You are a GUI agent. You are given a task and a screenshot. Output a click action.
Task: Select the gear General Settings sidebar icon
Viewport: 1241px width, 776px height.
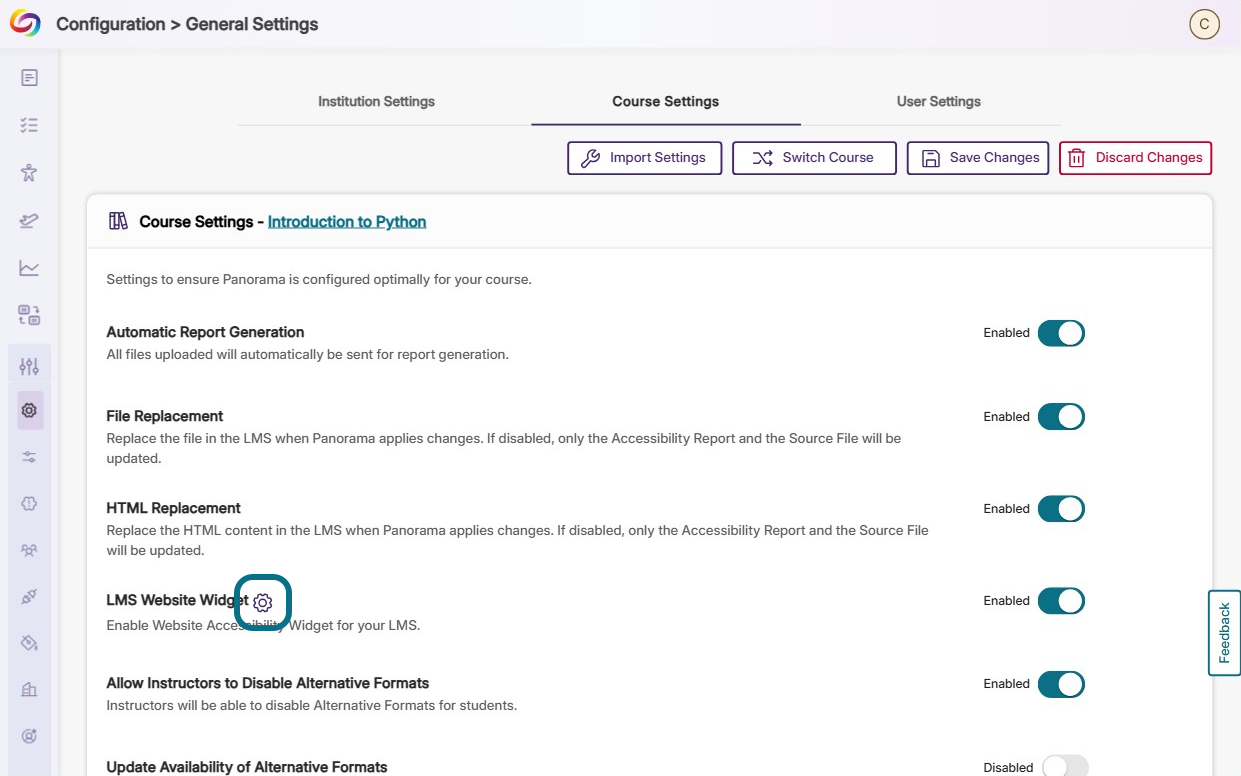[29, 410]
